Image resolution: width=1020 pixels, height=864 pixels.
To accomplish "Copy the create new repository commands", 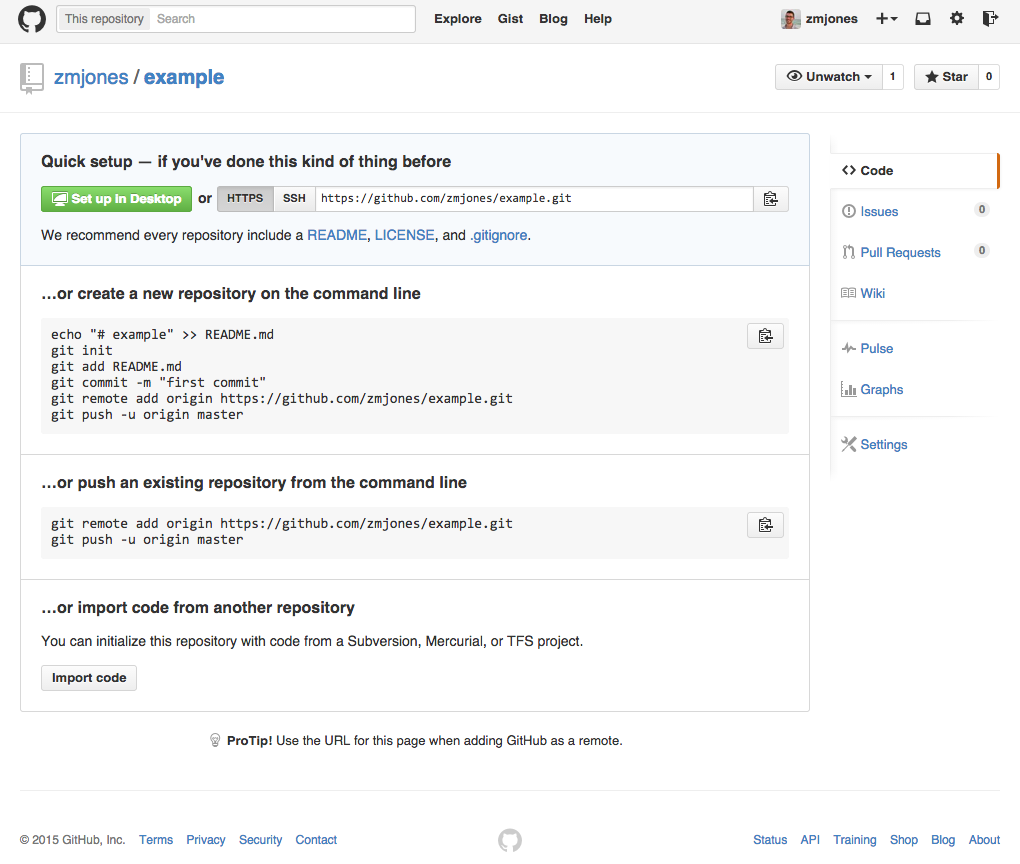I will (765, 336).
